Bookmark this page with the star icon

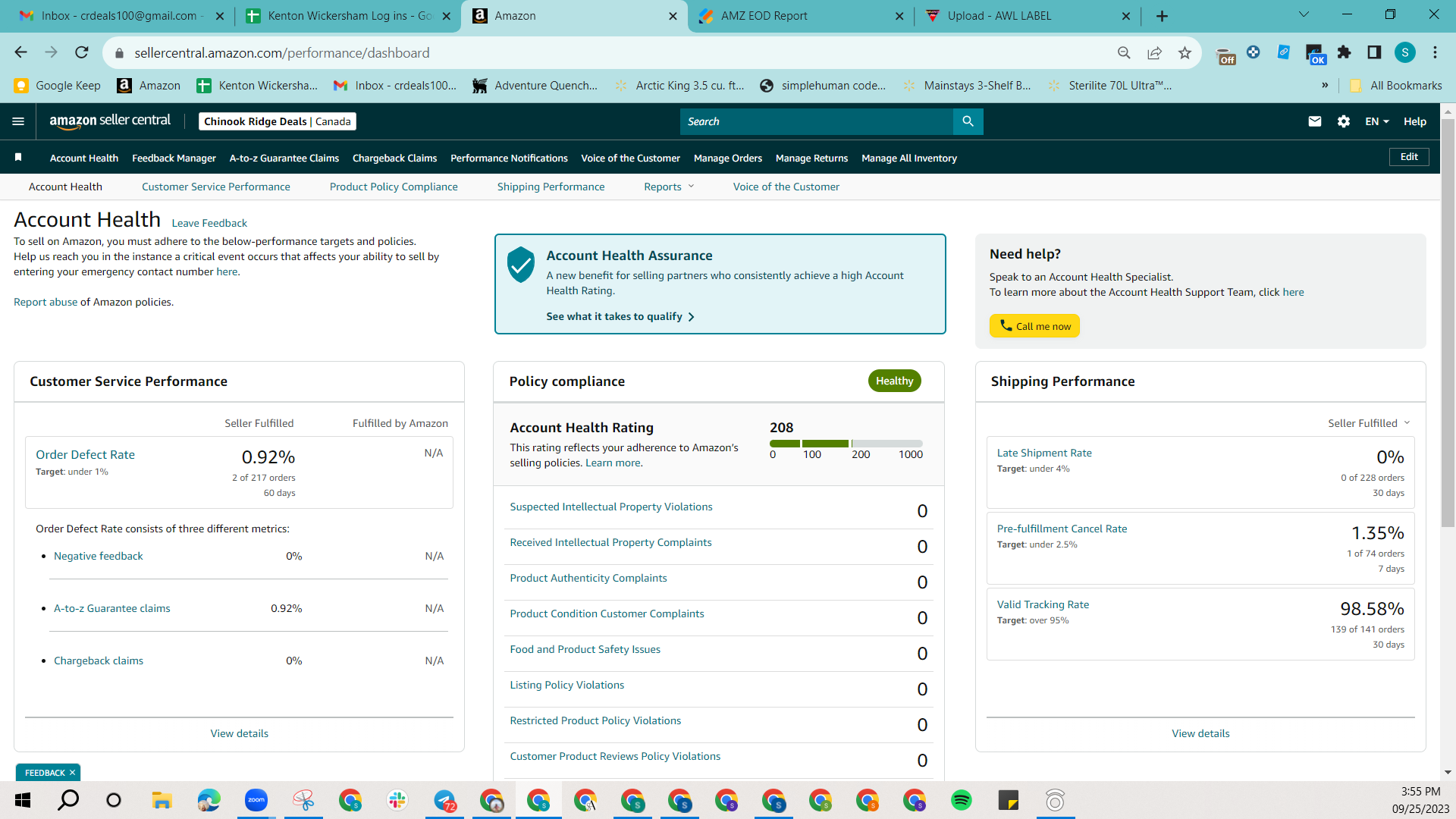pos(1185,52)
